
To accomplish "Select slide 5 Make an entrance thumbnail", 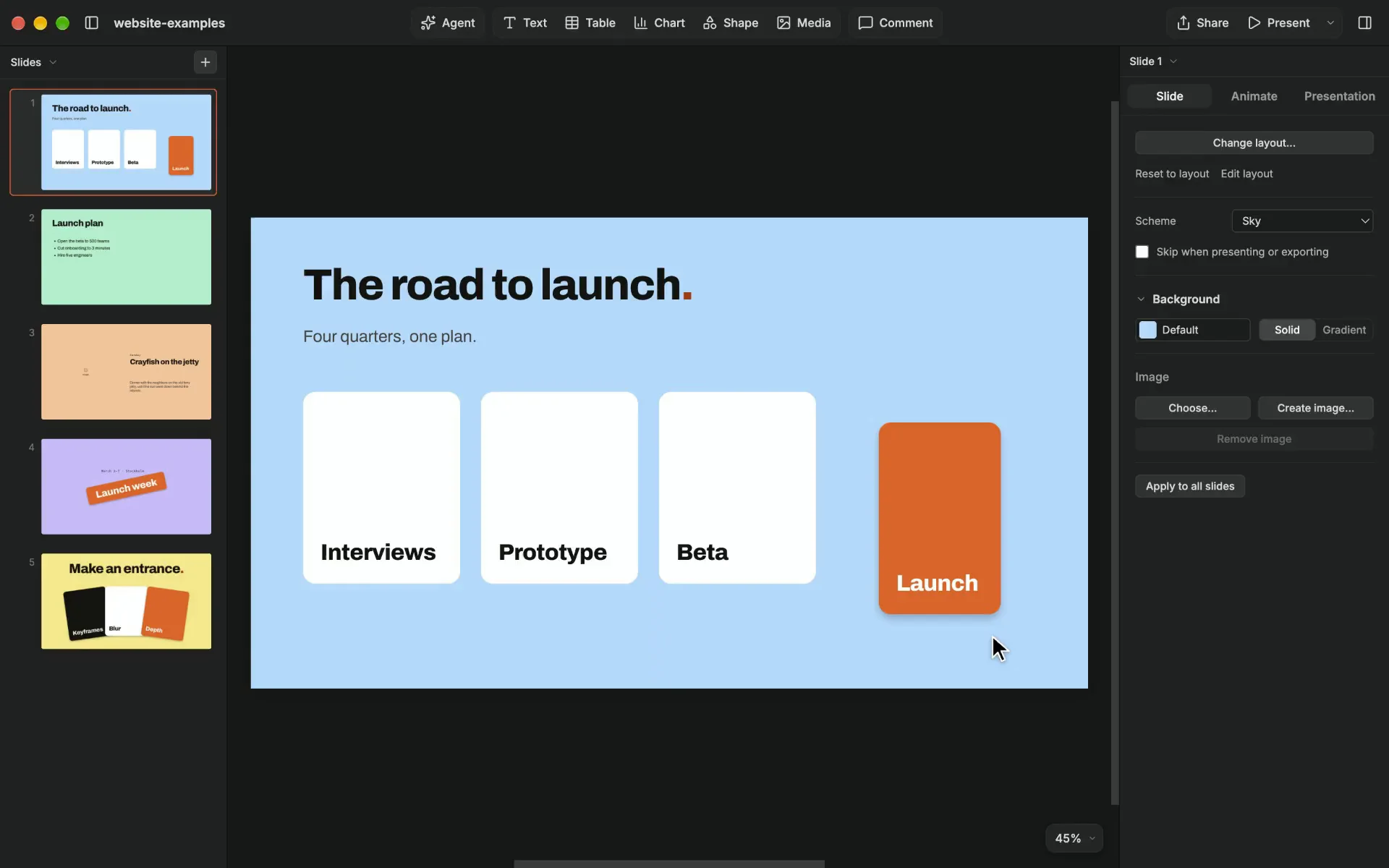I will (126, 601).
